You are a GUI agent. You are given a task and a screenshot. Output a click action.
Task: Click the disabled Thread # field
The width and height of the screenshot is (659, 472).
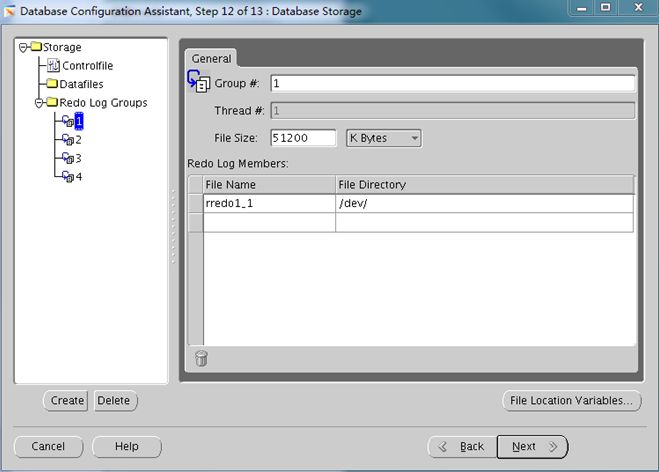click(453, 111)
